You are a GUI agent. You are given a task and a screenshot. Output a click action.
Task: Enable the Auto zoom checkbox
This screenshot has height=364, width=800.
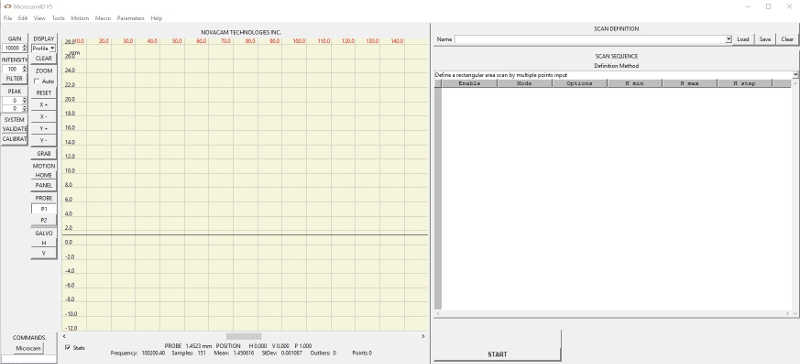[x=37, y=81]
